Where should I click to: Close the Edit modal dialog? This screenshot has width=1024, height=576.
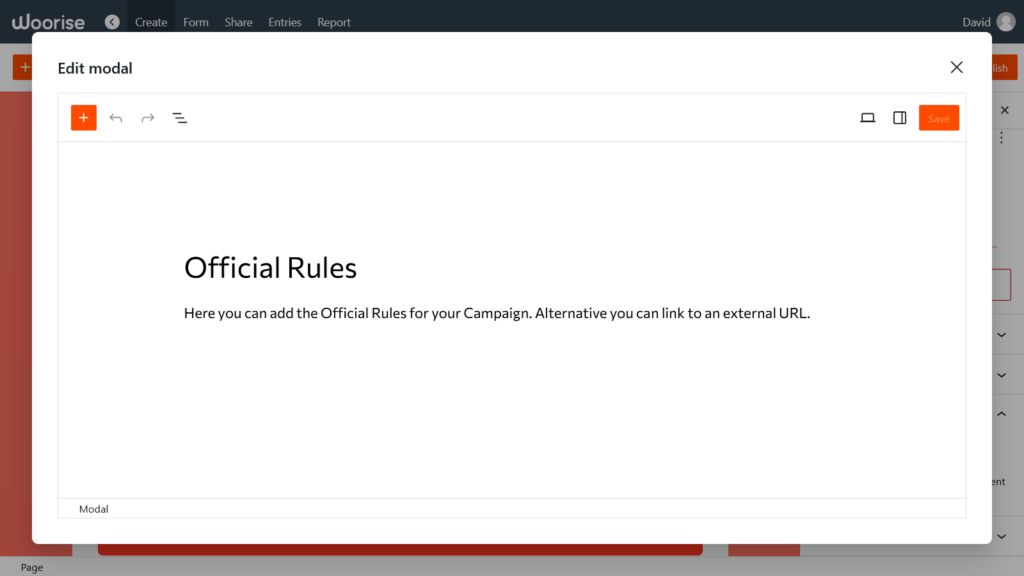coord(956,67)
